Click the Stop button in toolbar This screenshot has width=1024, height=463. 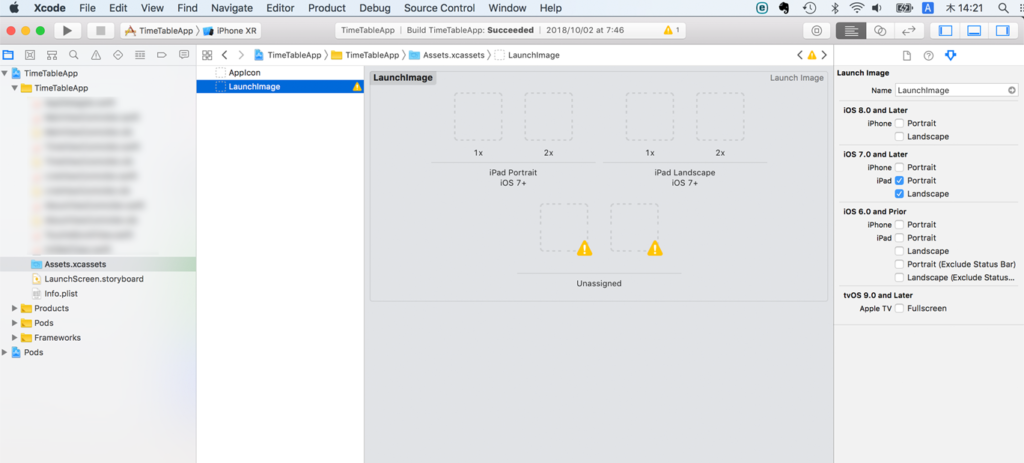pos(99,31)
